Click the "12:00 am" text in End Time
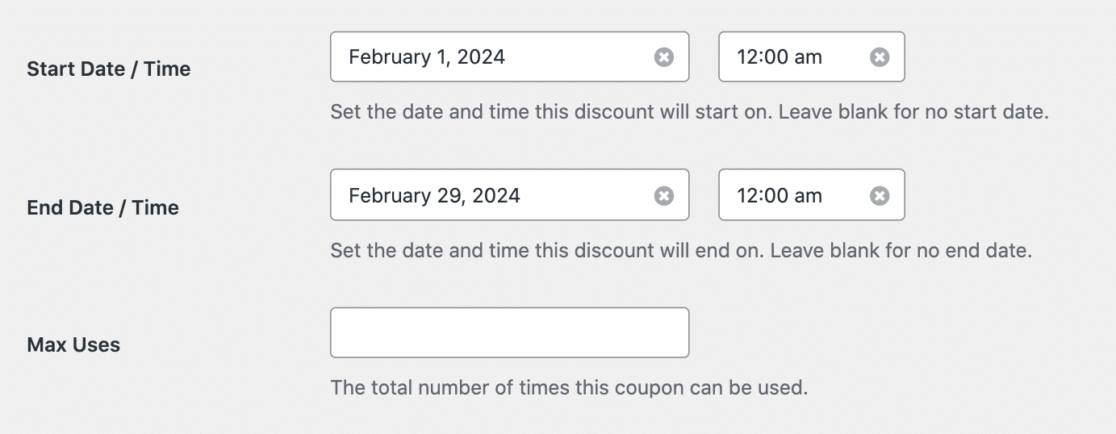This screenshot has height=434, width=1116. (x=779, y=195)
